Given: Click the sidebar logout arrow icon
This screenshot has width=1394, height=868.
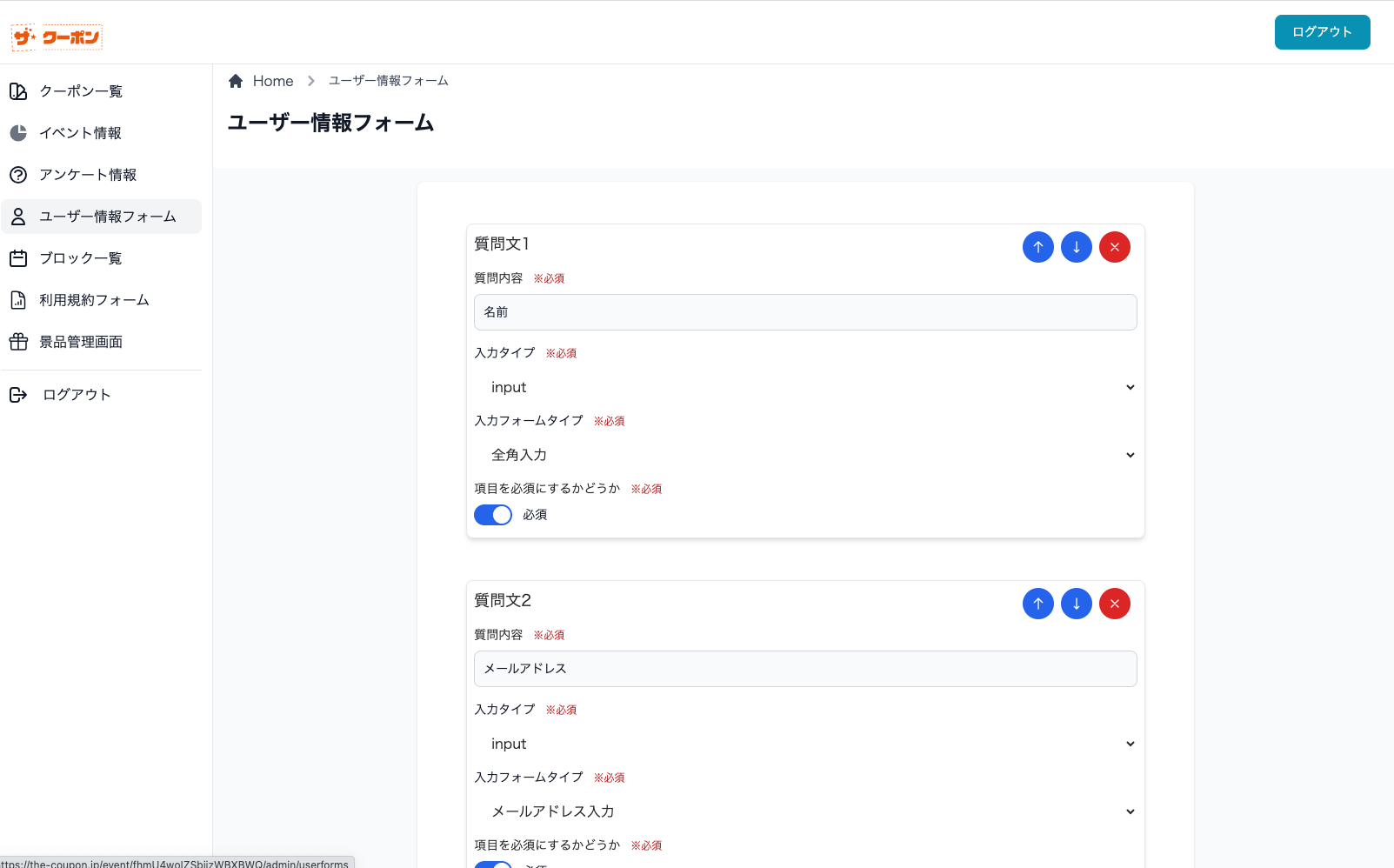Looking at the screenshot, I should (x=18, y=395).
